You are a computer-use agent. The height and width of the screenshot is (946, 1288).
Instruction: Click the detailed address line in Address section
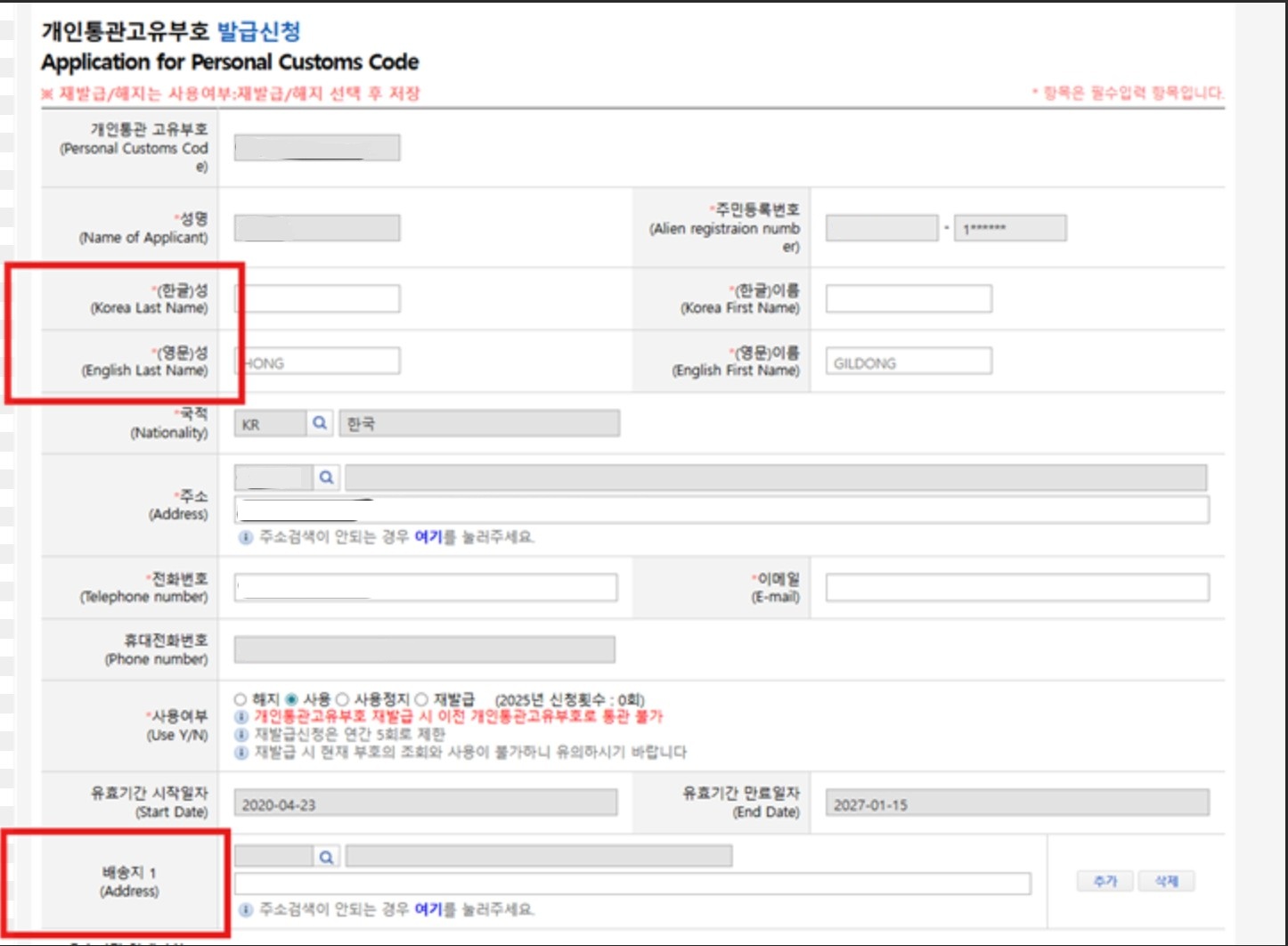click(721, 510)
